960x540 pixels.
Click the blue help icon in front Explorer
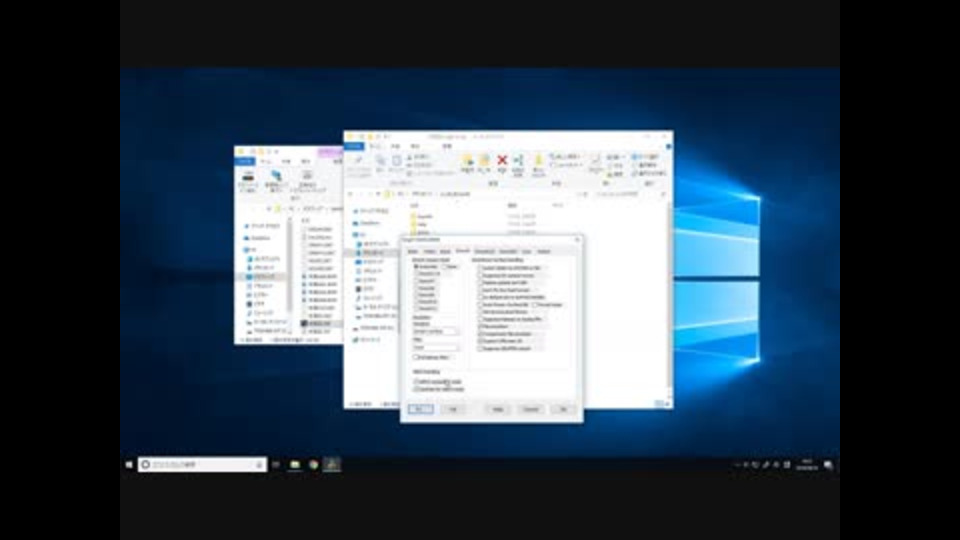[669, 146]
